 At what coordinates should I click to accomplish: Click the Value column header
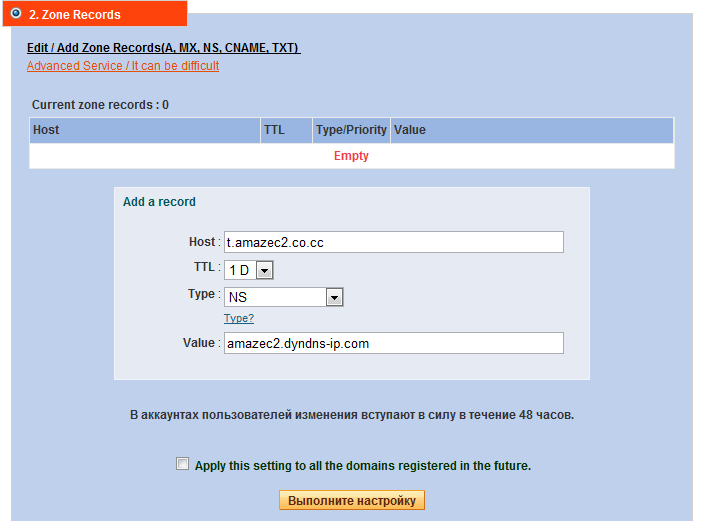pos(410,130)
